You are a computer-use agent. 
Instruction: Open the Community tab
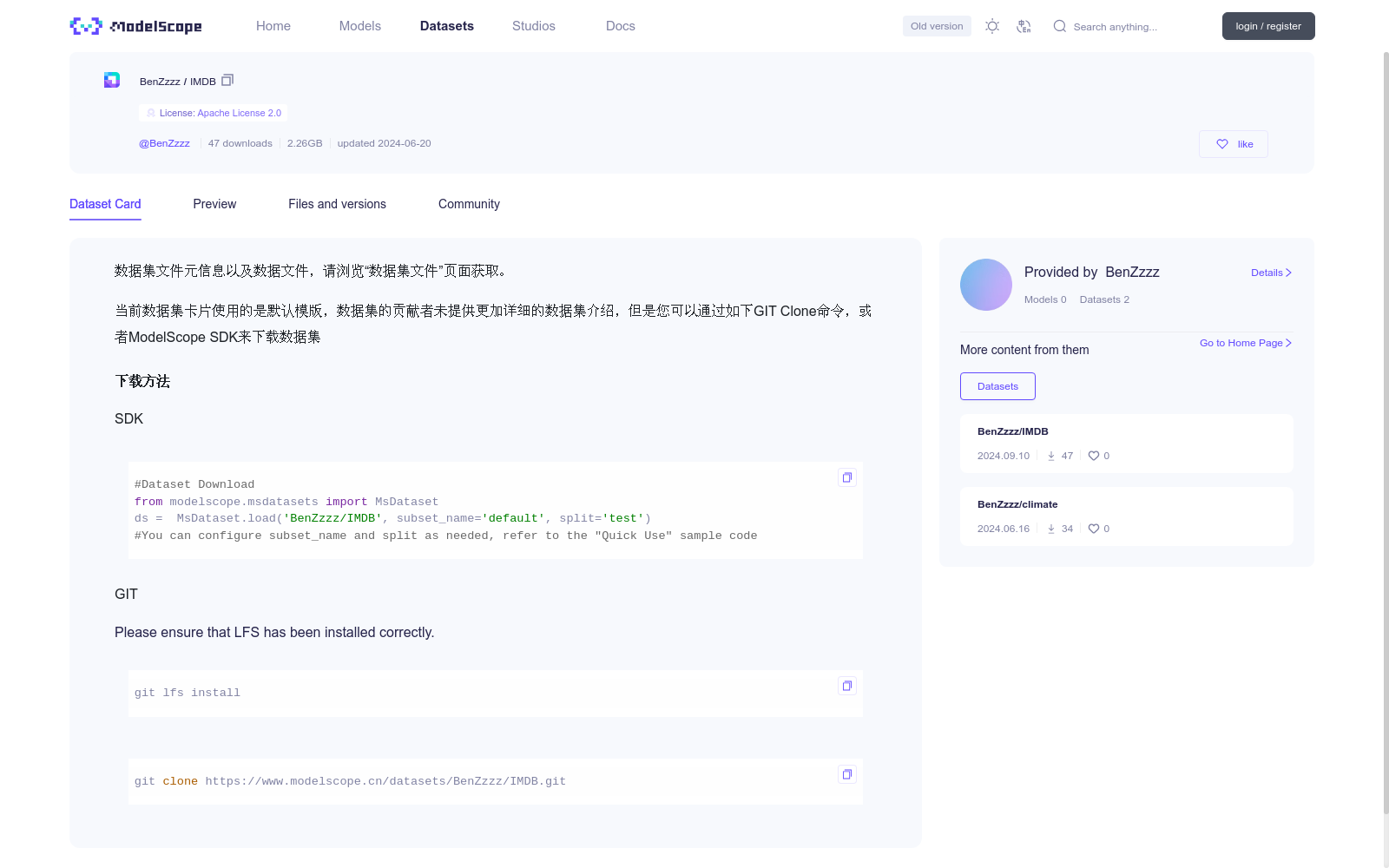469,204
